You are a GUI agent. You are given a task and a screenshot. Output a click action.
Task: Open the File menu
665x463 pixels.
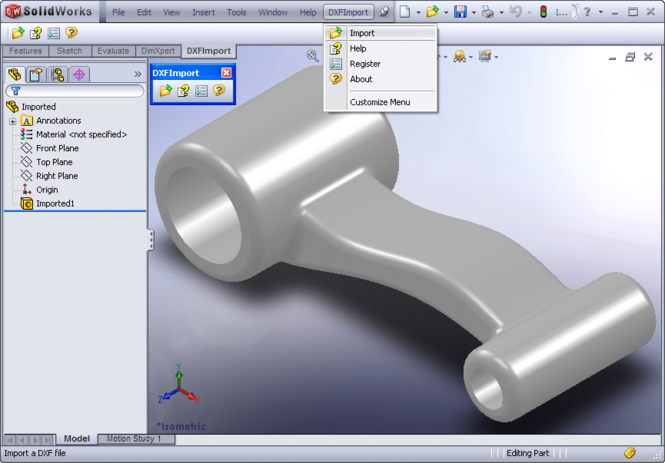pos(118,12)
